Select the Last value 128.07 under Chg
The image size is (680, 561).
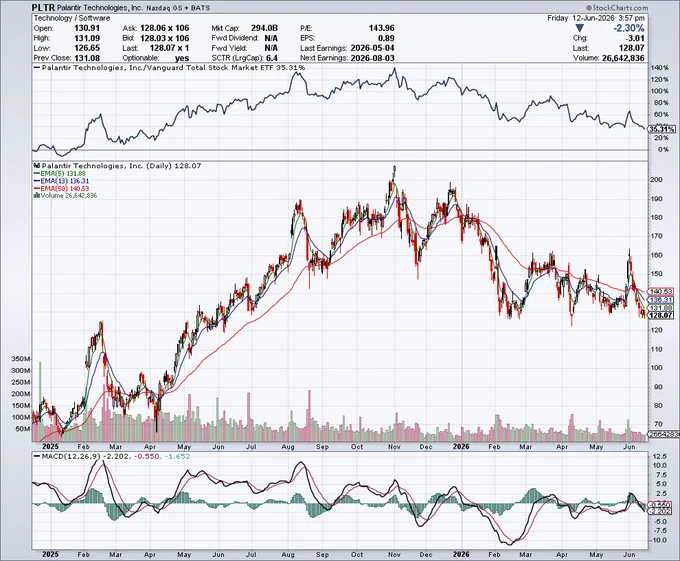point(632,48)
